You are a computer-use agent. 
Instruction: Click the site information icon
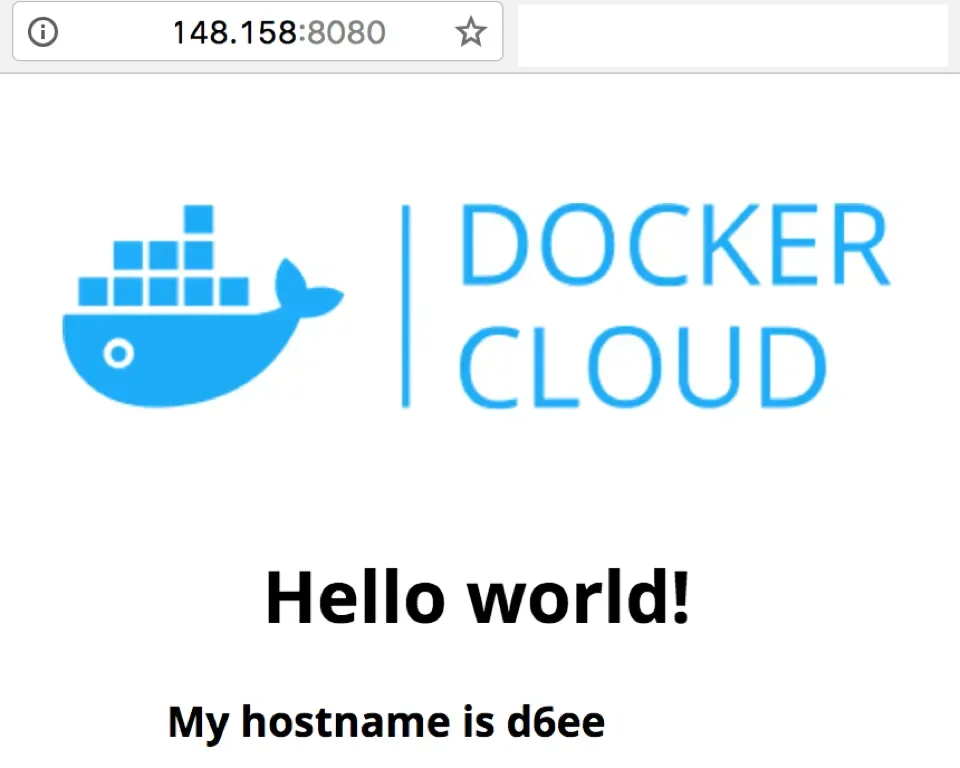(x=42, y=32)
